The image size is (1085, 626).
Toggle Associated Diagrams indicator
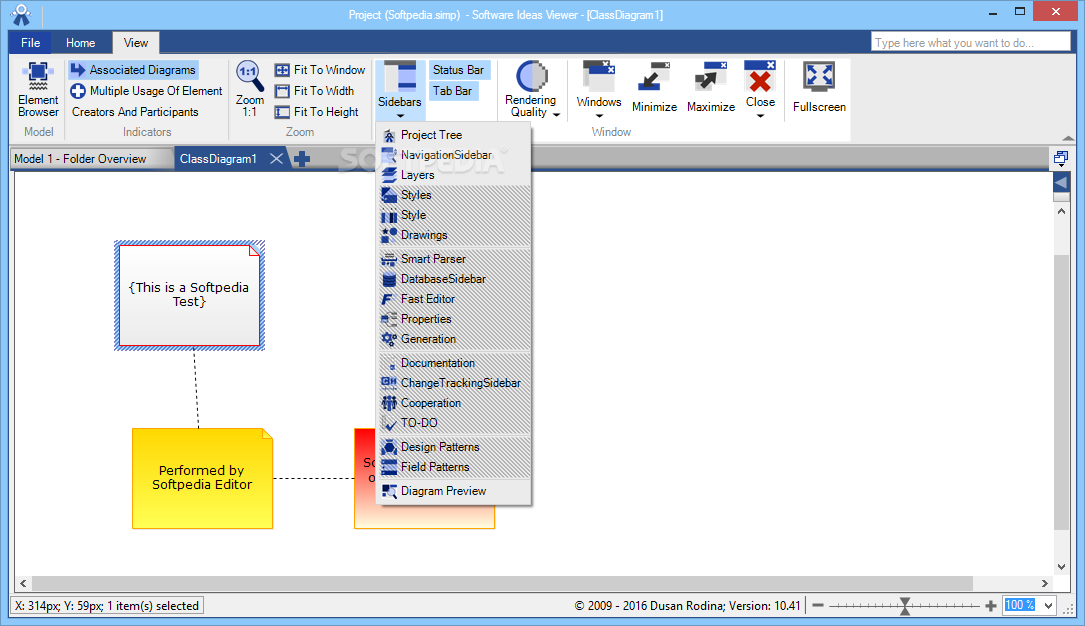click(134, 70)
